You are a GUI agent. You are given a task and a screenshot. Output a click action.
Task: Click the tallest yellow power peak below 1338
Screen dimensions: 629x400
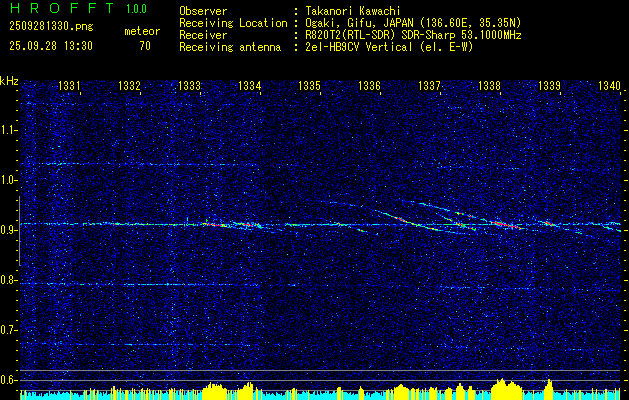tap(506, 389)
